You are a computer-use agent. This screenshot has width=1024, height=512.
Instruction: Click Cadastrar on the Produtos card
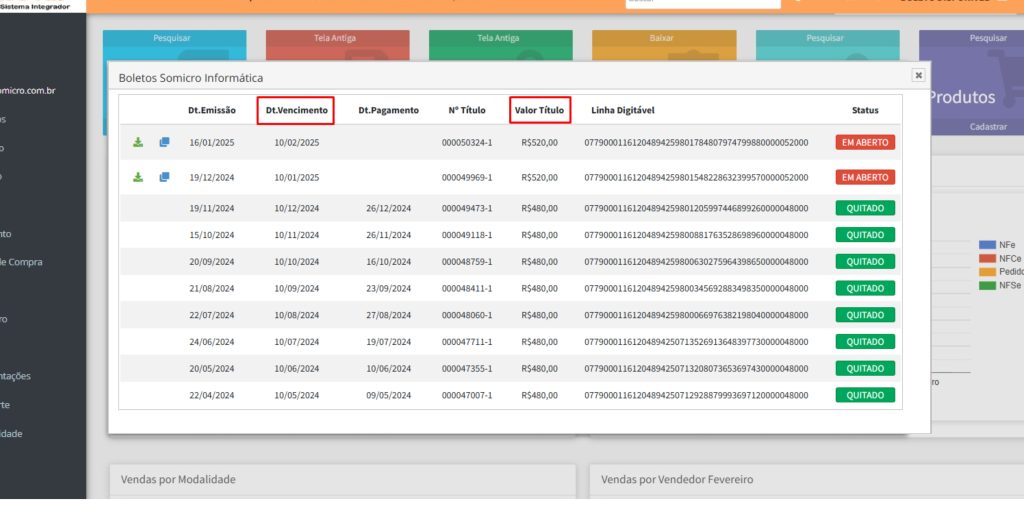tap(988, 127)
